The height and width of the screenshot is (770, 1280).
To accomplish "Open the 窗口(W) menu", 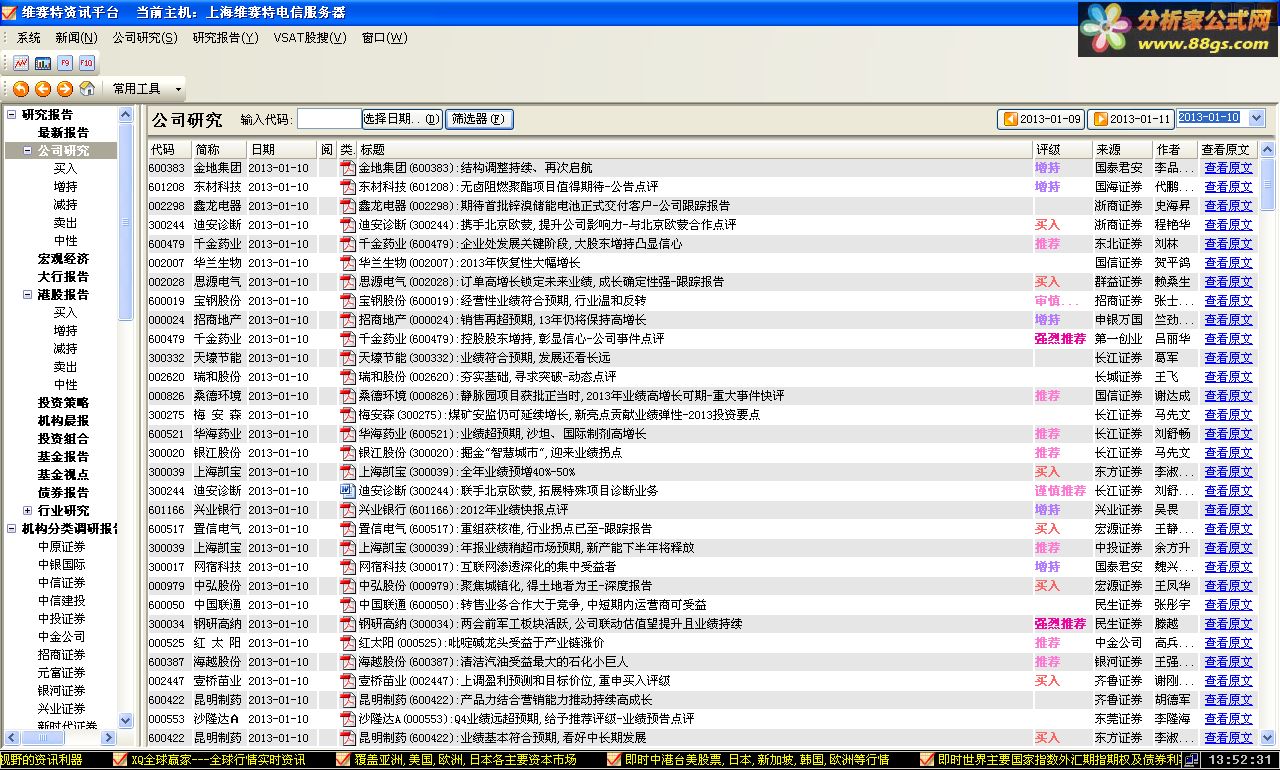I will pos(385,38).
